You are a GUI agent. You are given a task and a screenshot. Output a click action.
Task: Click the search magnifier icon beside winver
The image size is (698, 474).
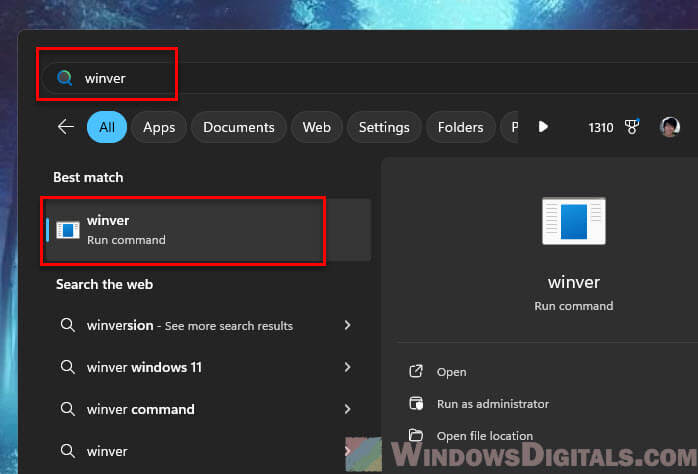65,78
